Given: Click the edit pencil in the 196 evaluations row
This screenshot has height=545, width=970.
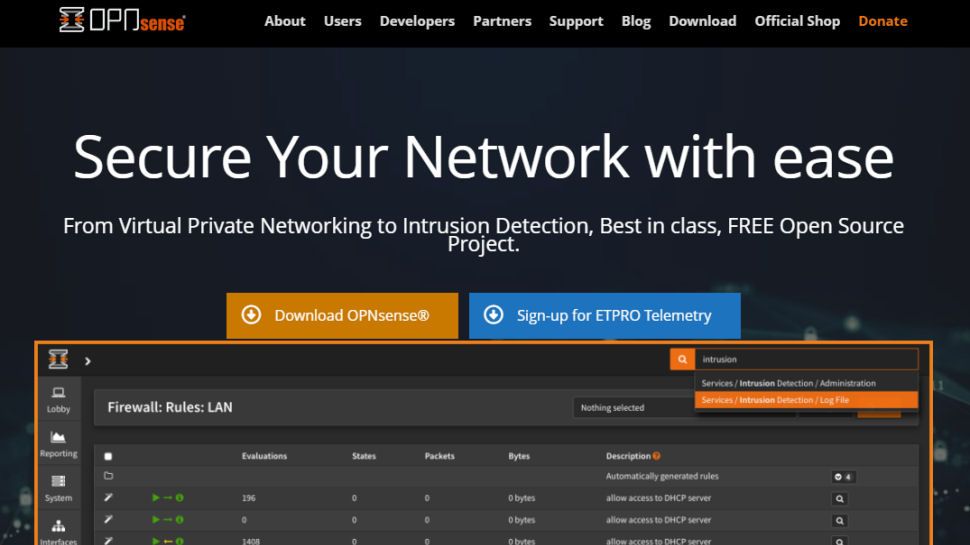Looking at the screenshot, I should coord(108,497).
